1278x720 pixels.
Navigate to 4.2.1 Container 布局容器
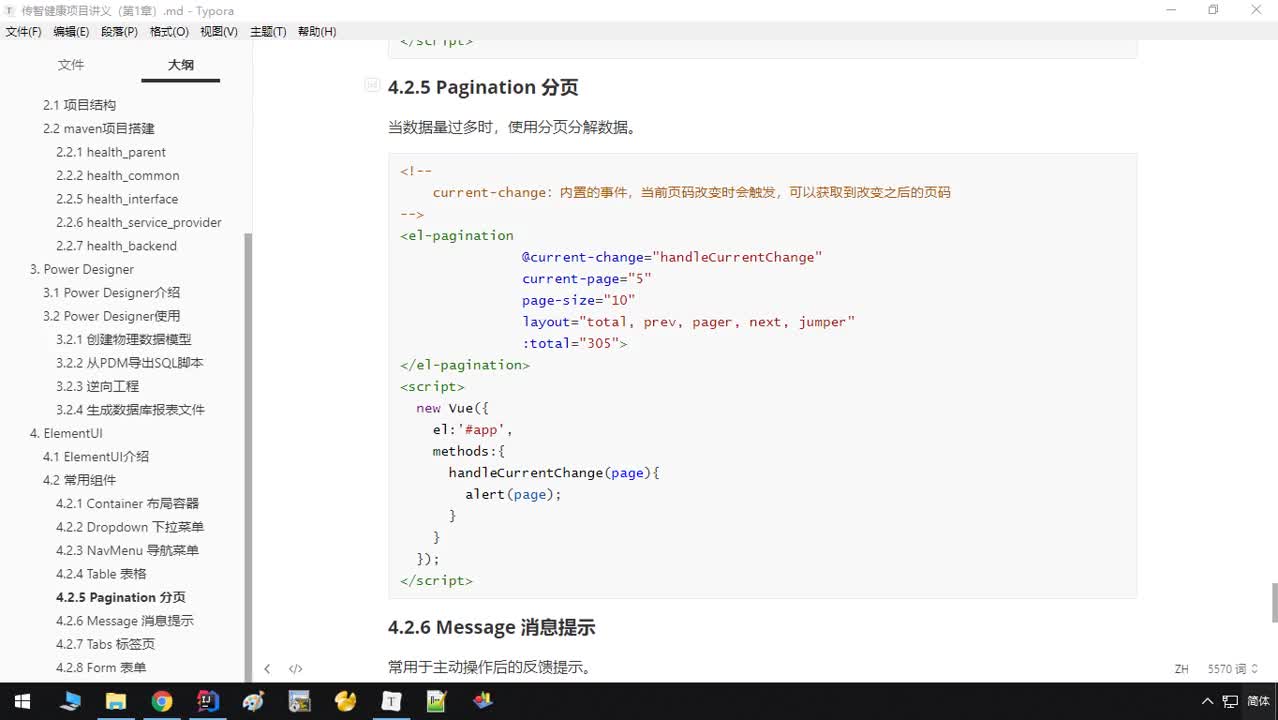128,504
